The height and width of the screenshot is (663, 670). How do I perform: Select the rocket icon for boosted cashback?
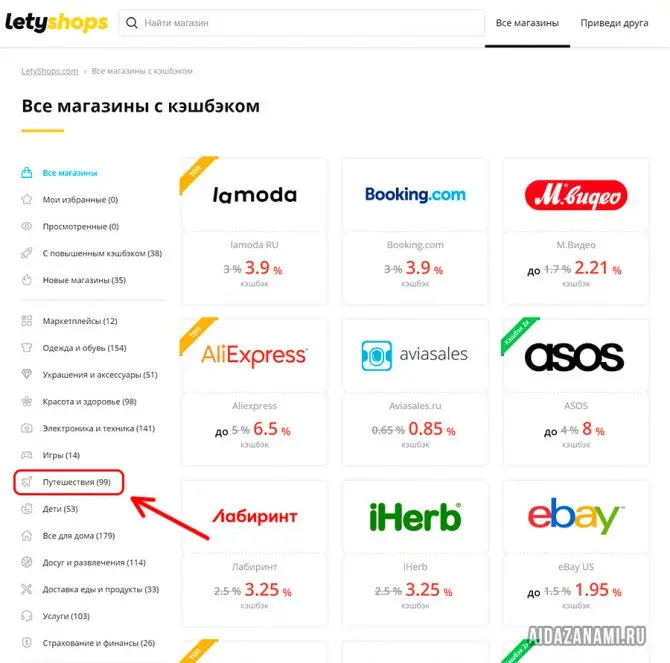[26, 253]
